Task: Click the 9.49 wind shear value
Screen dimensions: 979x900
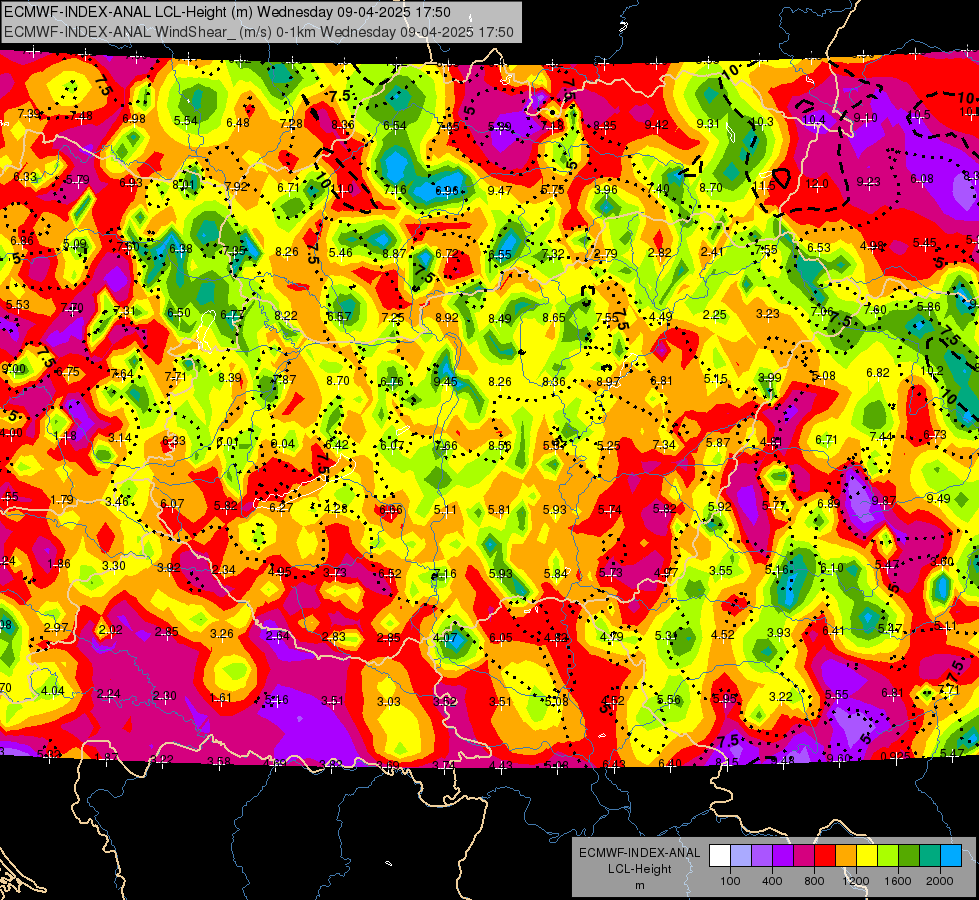Action: point(938,498)
